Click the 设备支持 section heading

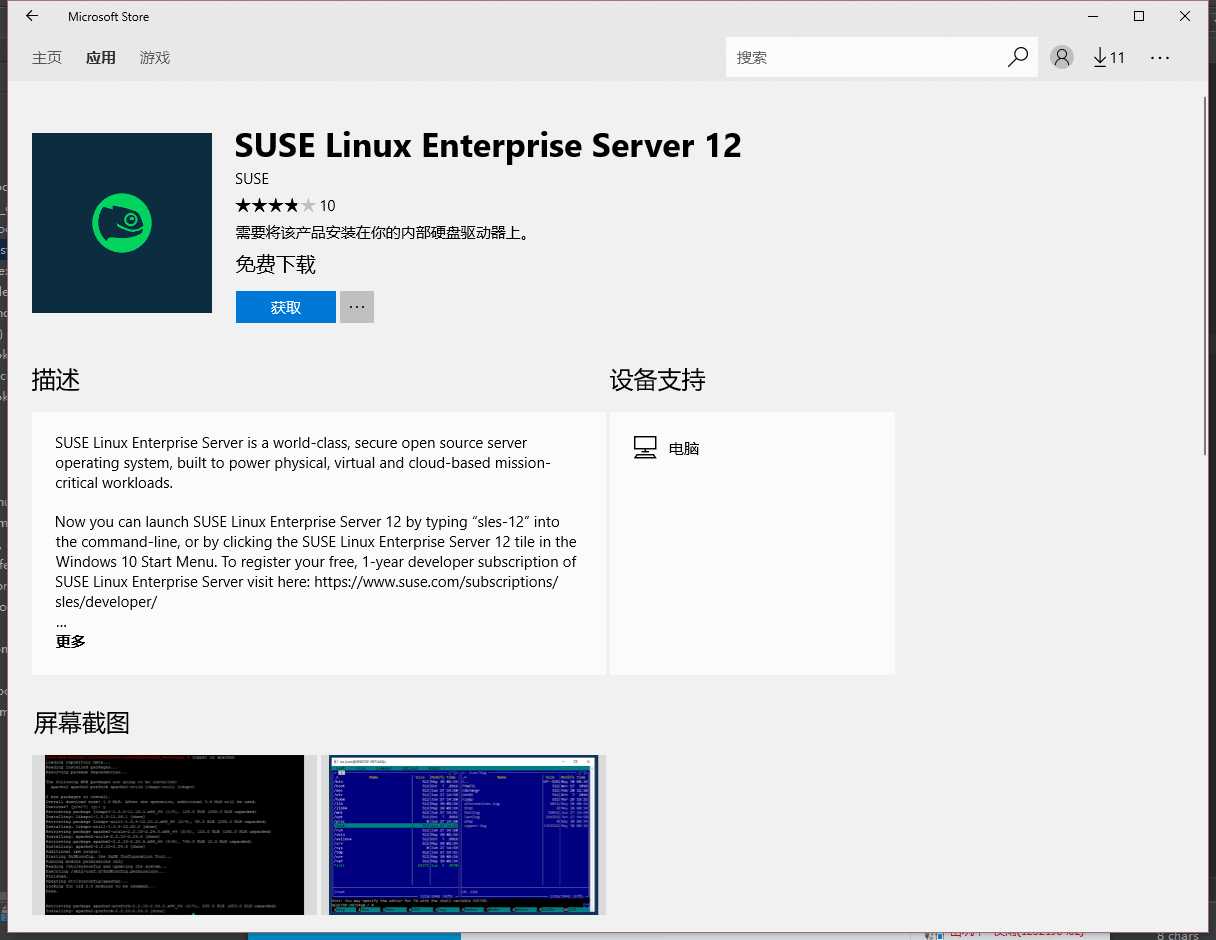[x=658, y=380]
